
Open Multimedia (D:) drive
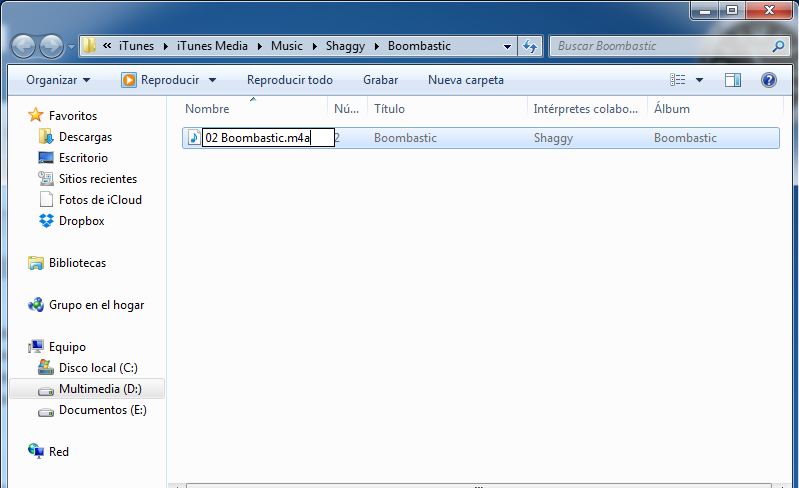point(100,389)
